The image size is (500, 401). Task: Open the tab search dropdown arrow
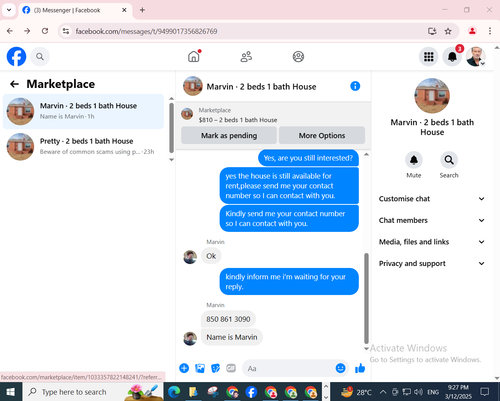point(9,10)
